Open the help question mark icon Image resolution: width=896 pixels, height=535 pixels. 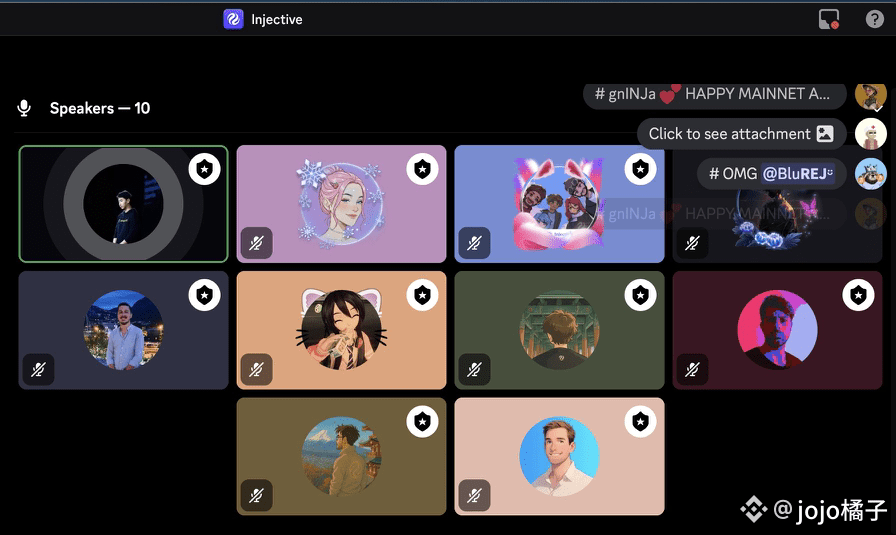click(874, 19)
